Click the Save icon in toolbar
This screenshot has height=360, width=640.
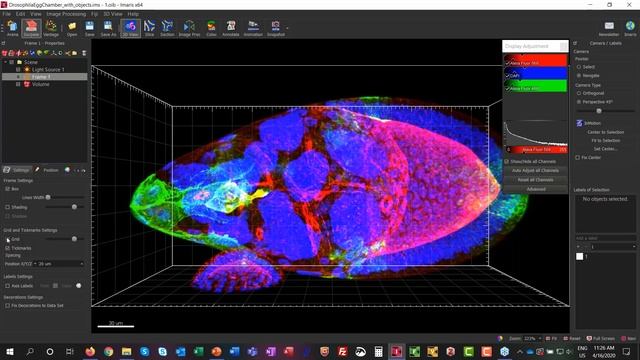click(89, 29)
